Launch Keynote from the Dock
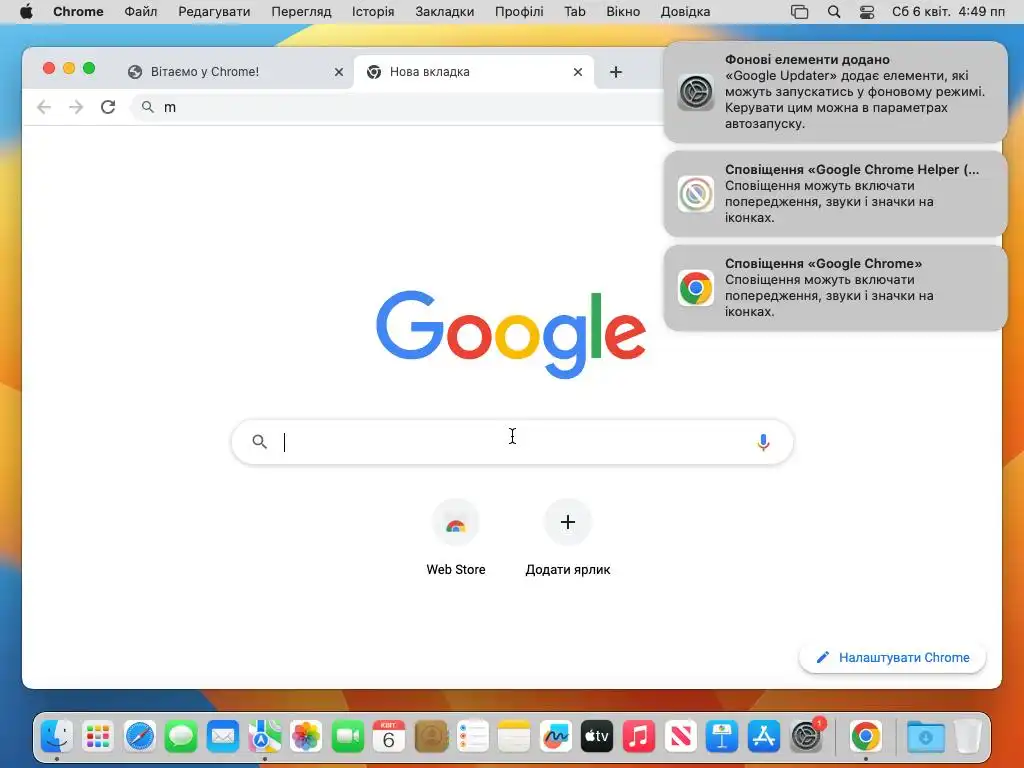The height and width of the screenshot is (768, 1024). (722, 737)
